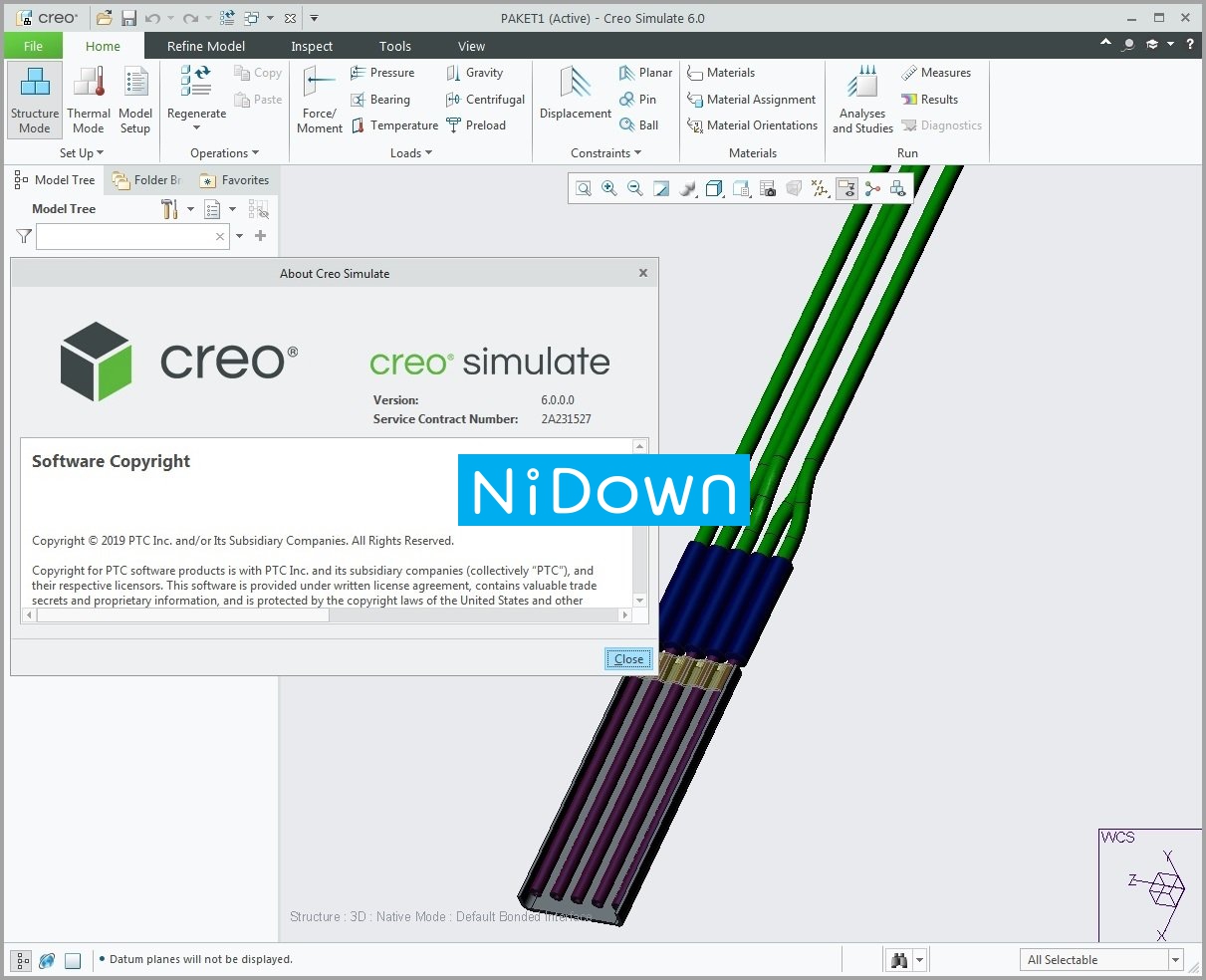Open Saved Orientations cube icon

coord(741,188)
